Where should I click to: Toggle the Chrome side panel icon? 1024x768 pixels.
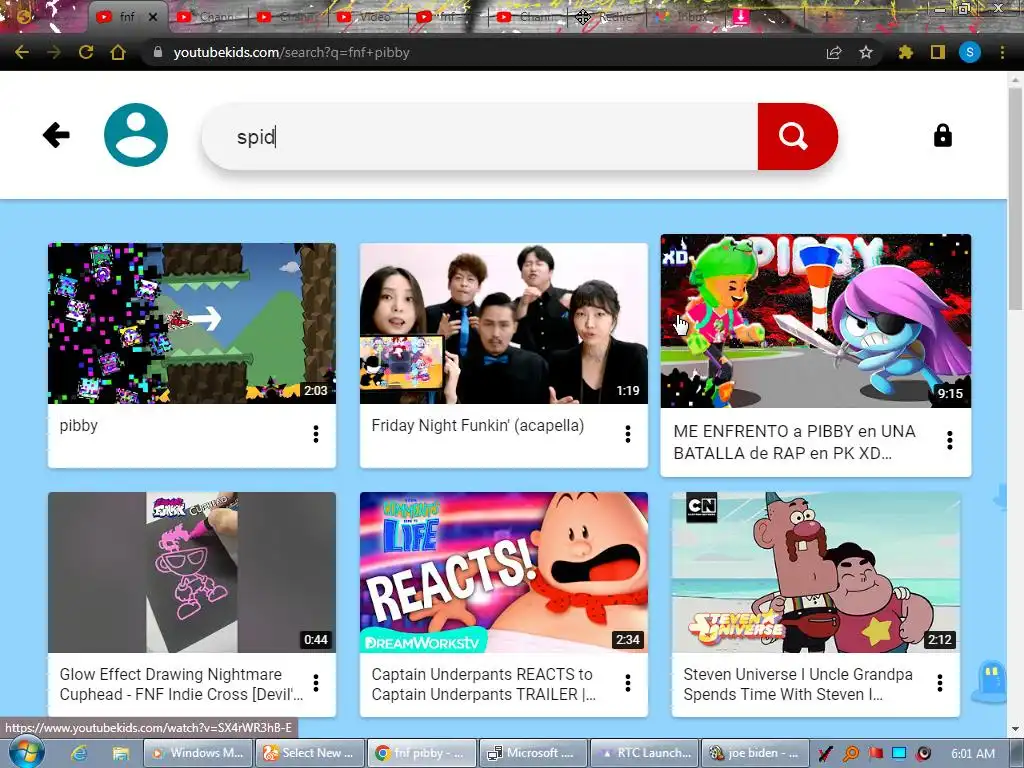pos(938,52)
